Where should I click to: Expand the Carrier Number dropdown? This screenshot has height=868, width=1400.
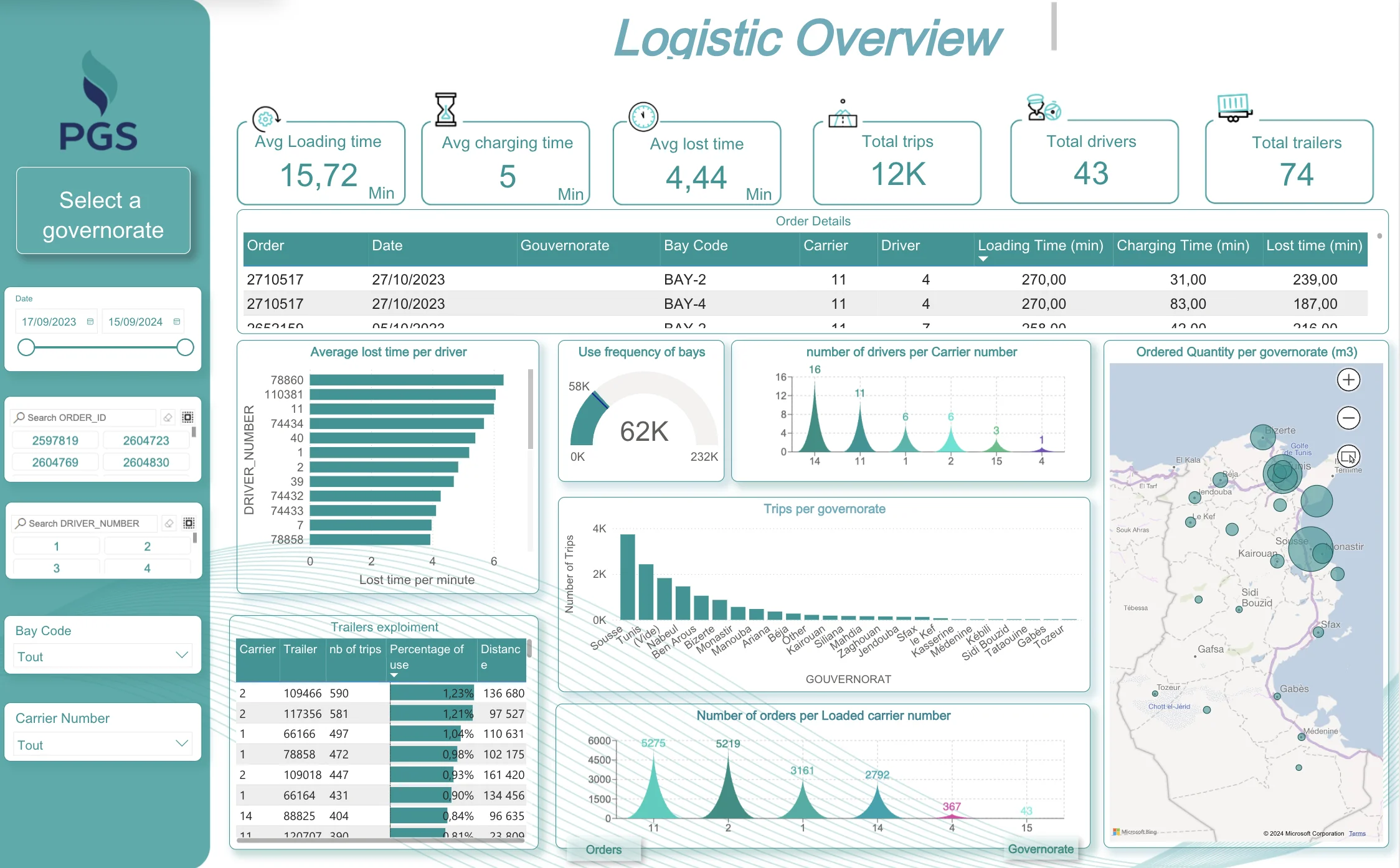[103, 745]
